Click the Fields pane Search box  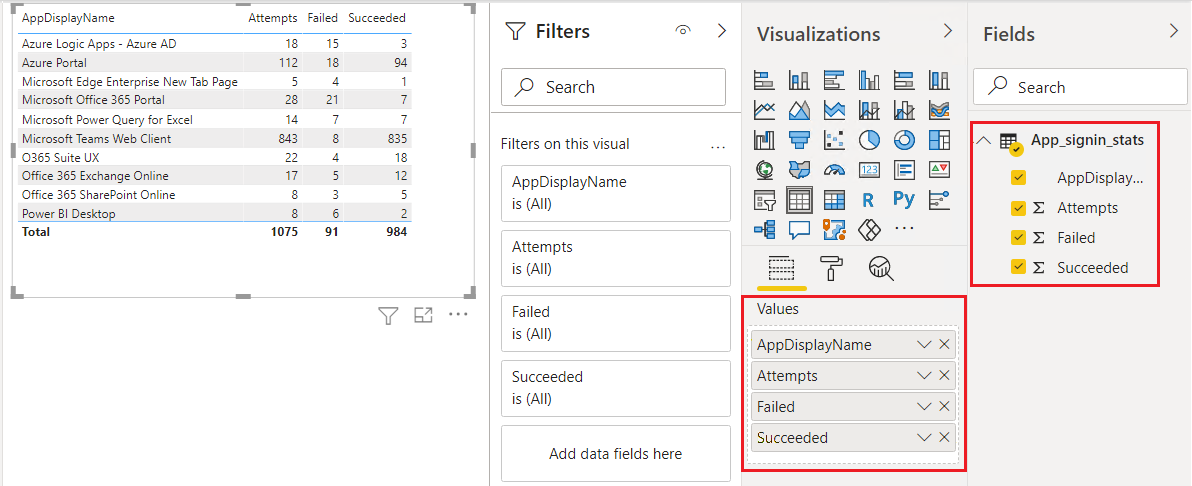(x=1080, y=87)
